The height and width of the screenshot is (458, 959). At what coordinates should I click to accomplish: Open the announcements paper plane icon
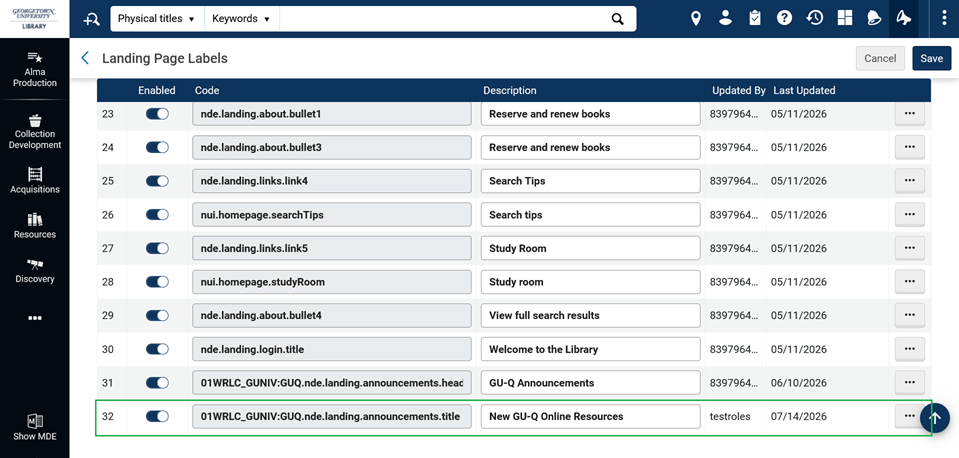[903, 18]
